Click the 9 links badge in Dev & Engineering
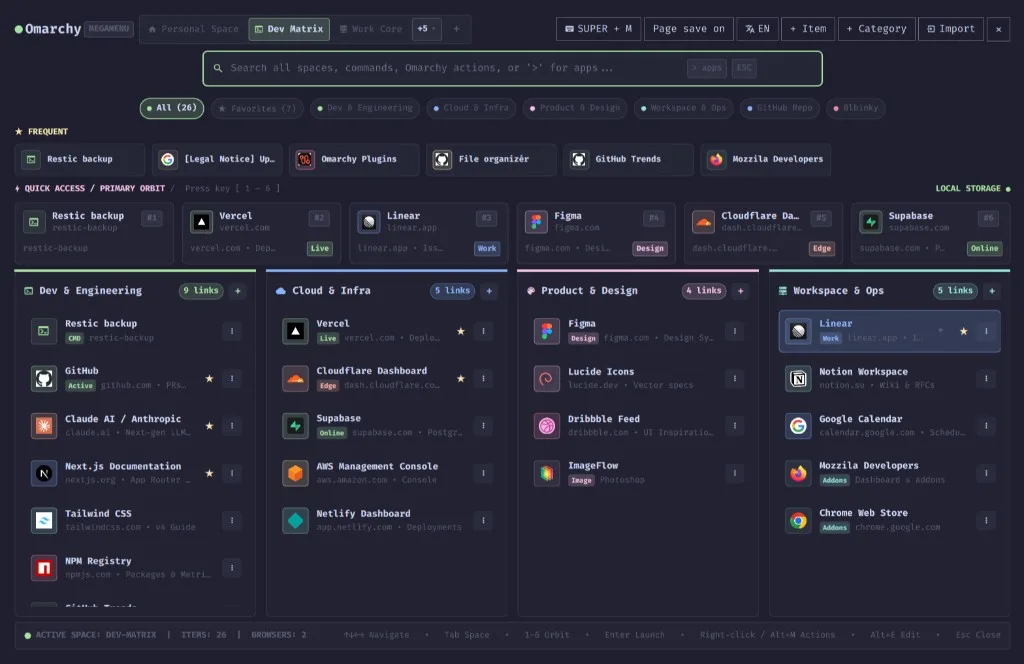 201,291
